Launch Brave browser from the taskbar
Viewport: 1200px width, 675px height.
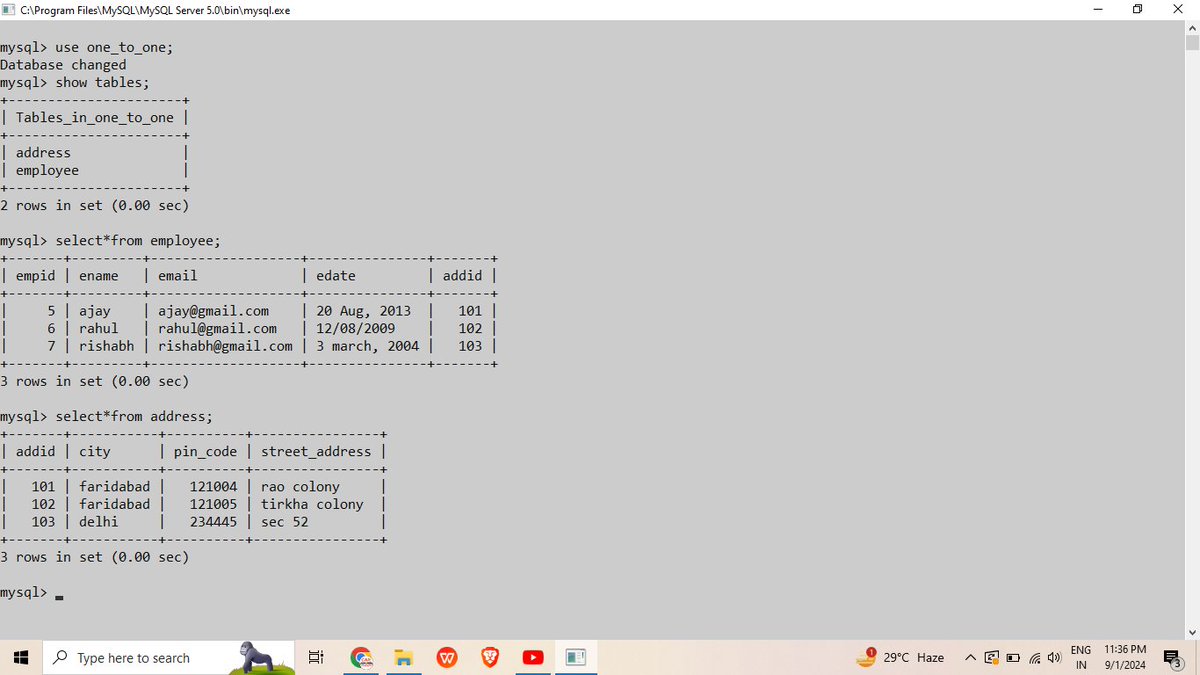pos(490,657)
